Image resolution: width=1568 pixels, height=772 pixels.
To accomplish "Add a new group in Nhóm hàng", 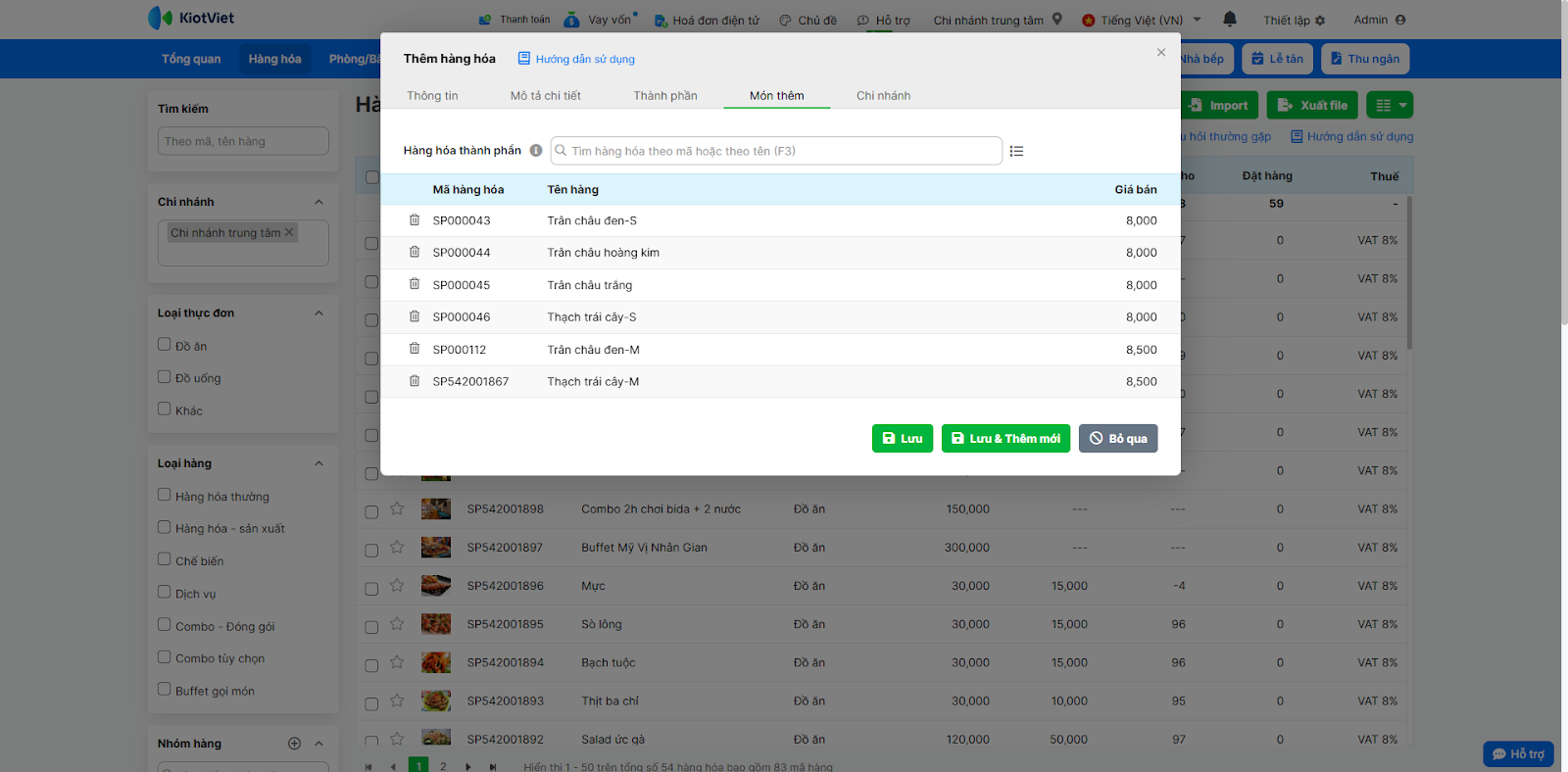I will (x=294, y=744).
